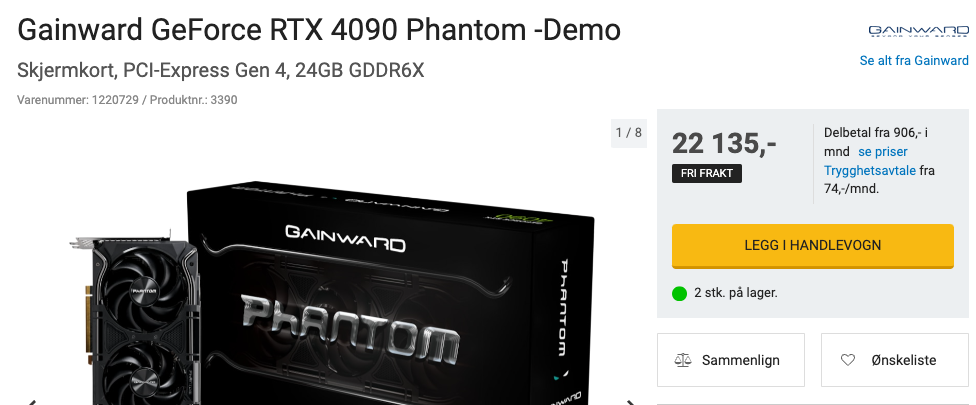
Task: Click the 1 / 8 image counter
Action: tap(629, 133)
